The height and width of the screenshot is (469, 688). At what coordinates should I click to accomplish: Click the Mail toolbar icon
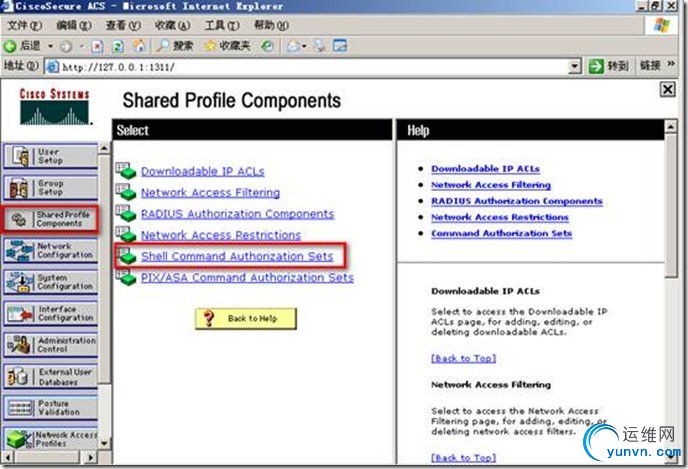point(293,46)
